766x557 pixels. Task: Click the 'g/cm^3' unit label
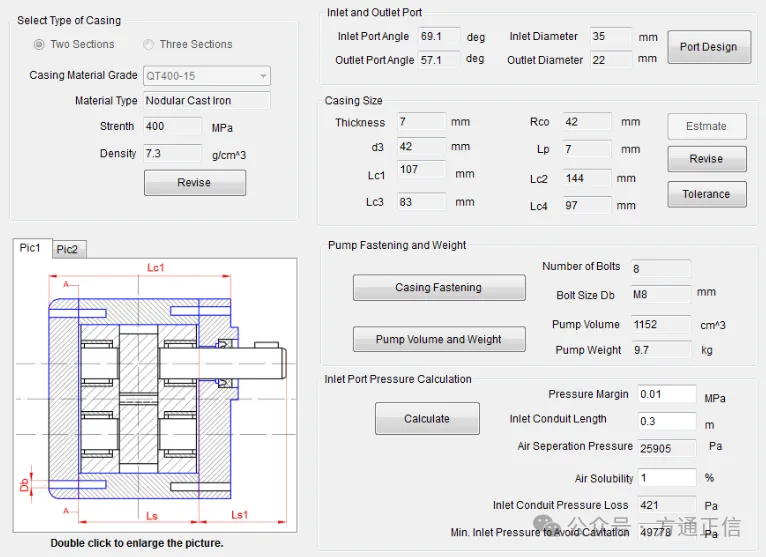[229, 155]
